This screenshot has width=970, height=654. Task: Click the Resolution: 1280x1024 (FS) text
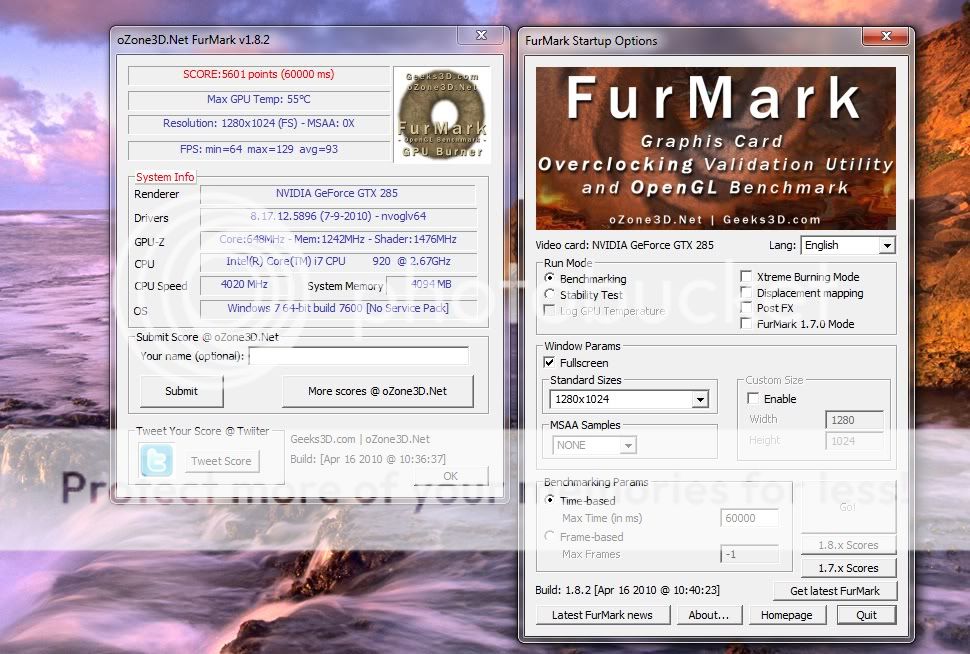coord(259,123)
